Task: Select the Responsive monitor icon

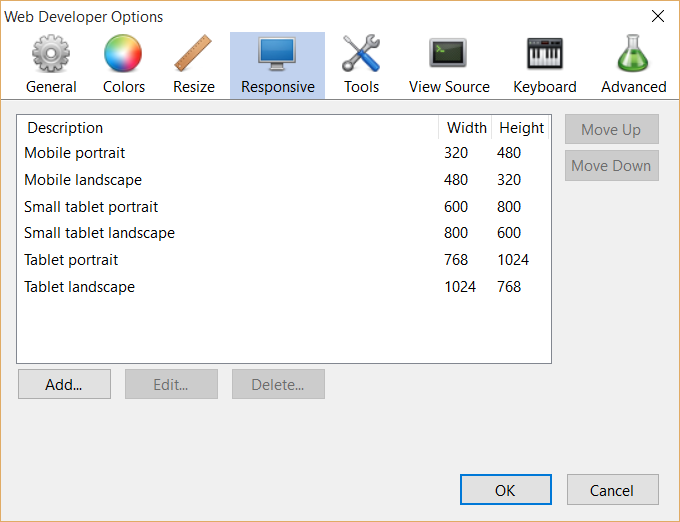Action: [277, 53]
